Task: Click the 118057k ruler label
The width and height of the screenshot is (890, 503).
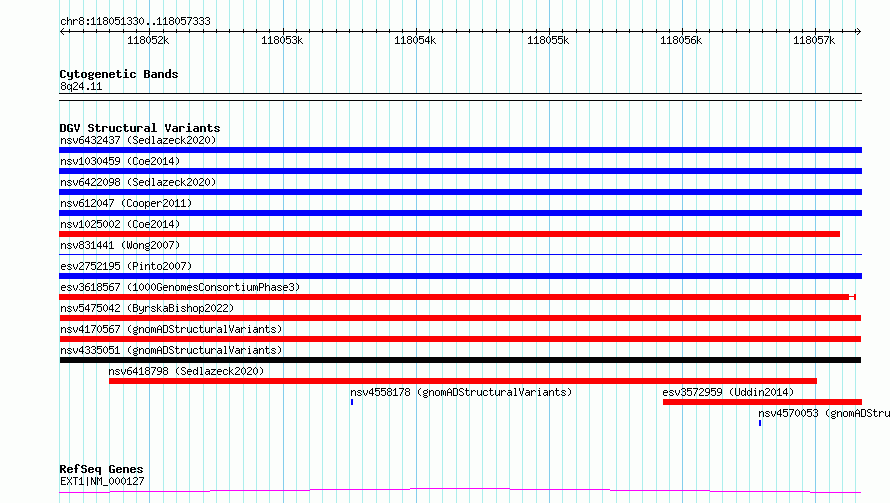Action: click(814, 41)
